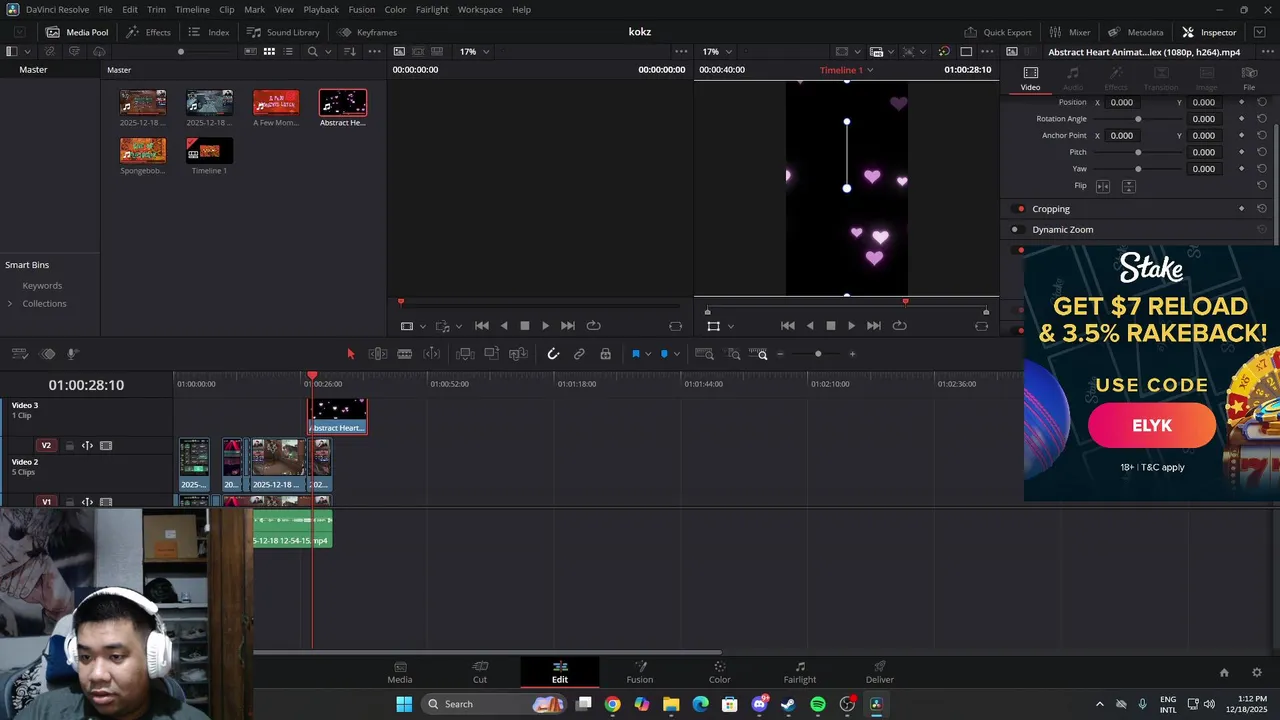The height and width of the screenshot is (720, 1280).
Task: Open the Effects panel
Action: [x=148, y=32]
